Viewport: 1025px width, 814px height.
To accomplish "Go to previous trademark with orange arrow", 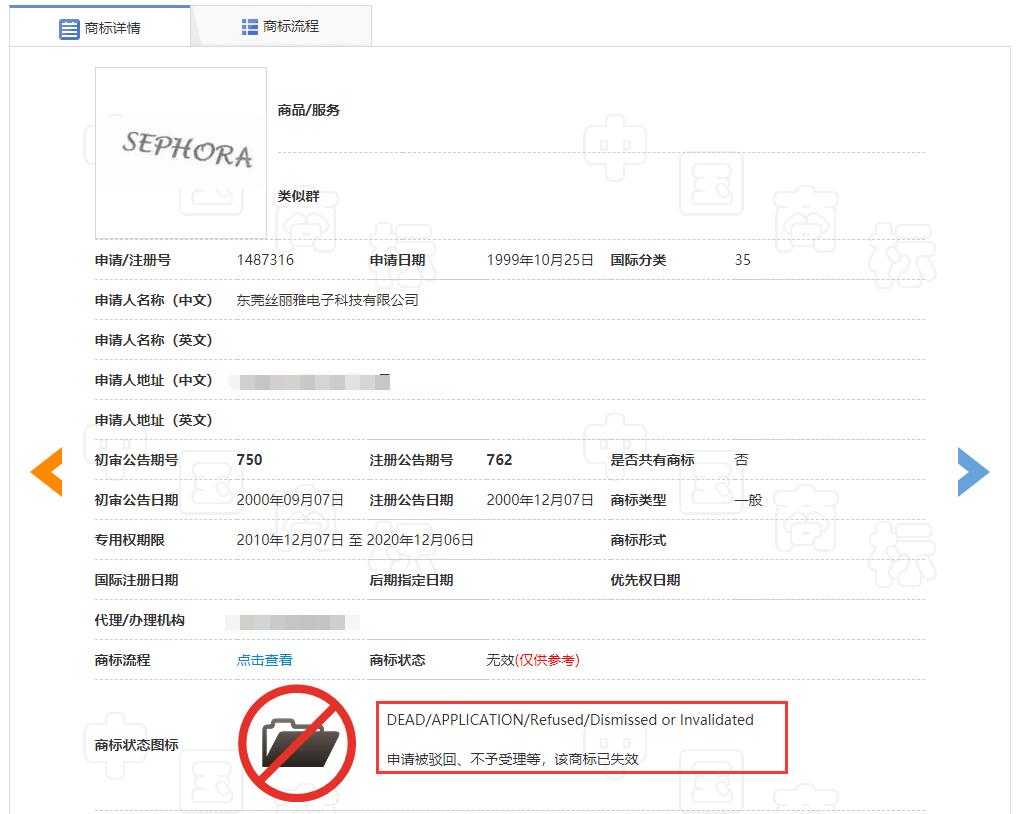I will pos(46,472).
